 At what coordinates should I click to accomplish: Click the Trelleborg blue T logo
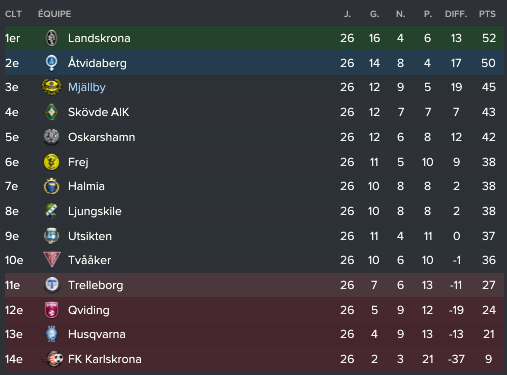pos(51,285)
